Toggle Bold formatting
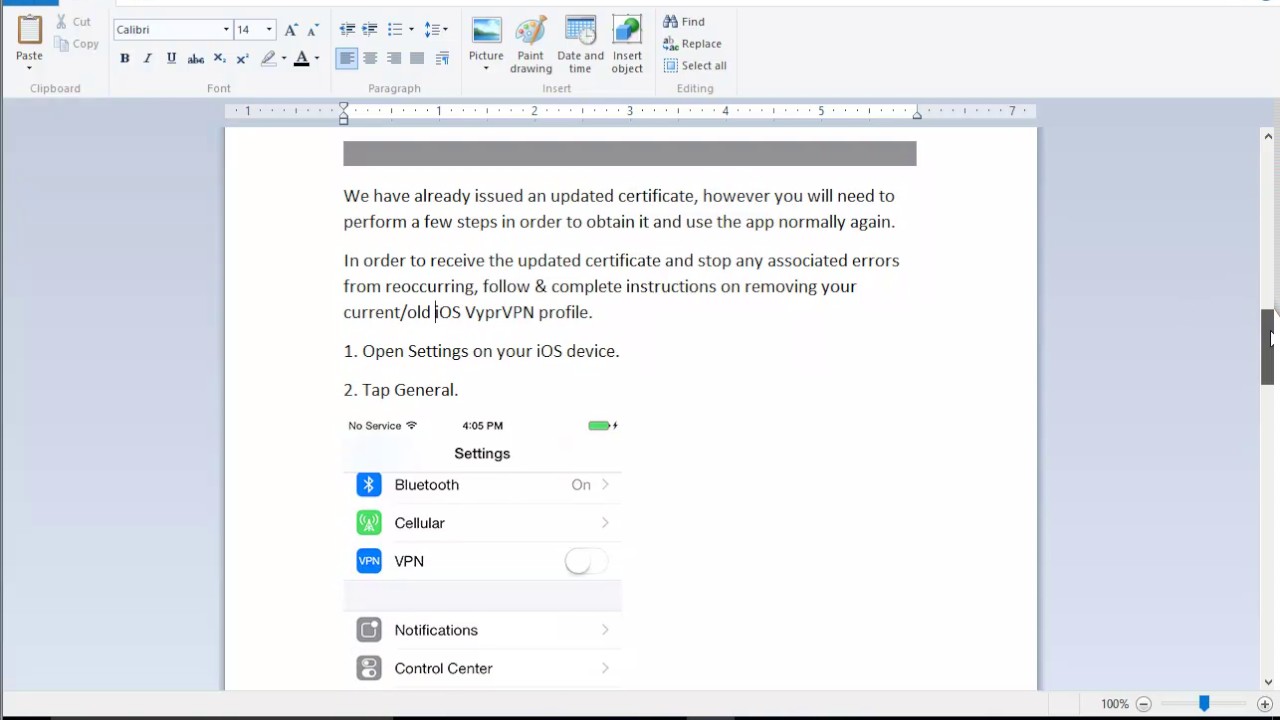1280x720 pixels. click(x=125, y=59)
